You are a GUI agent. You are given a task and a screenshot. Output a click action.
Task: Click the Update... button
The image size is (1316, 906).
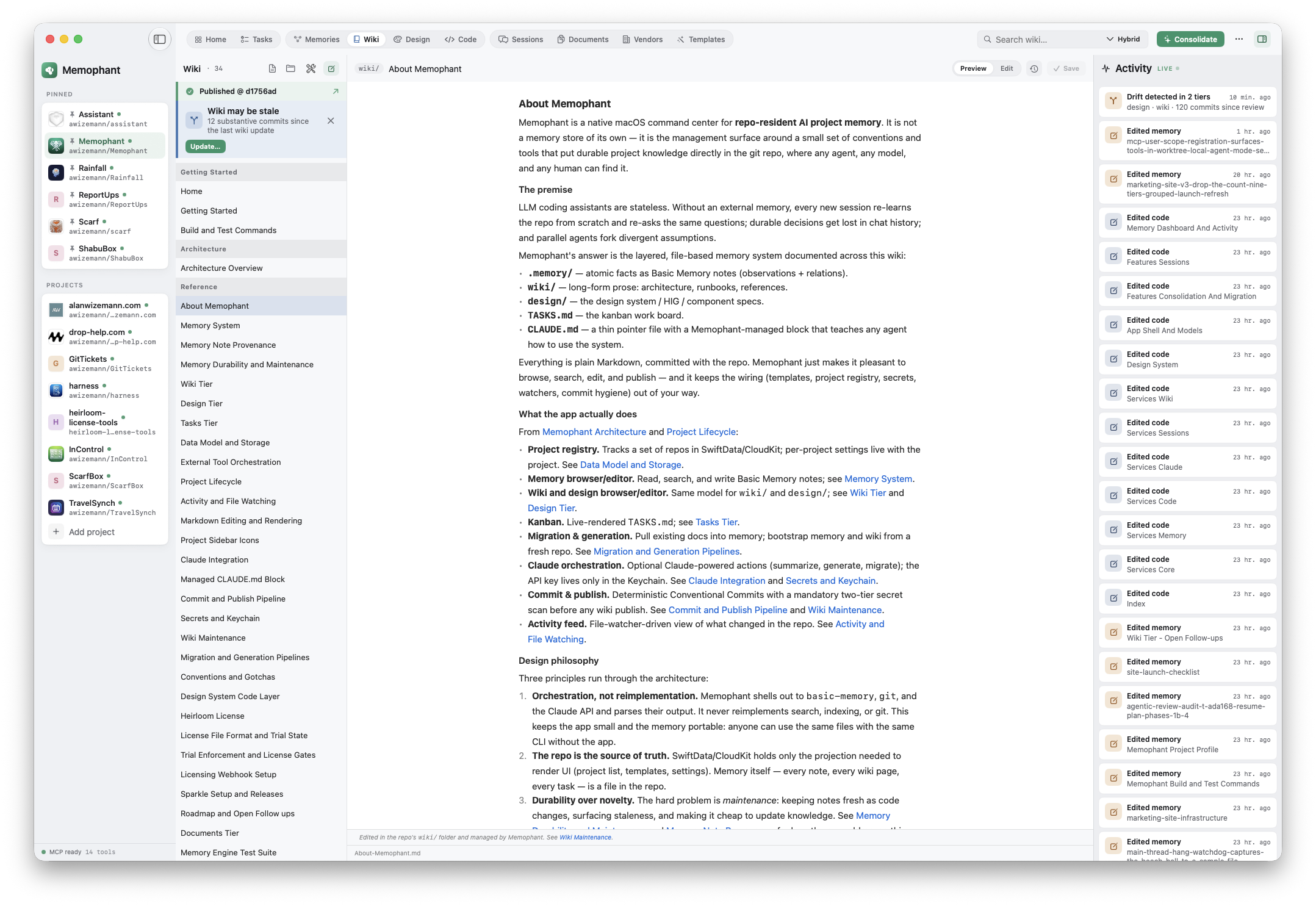tap(206, 146)
